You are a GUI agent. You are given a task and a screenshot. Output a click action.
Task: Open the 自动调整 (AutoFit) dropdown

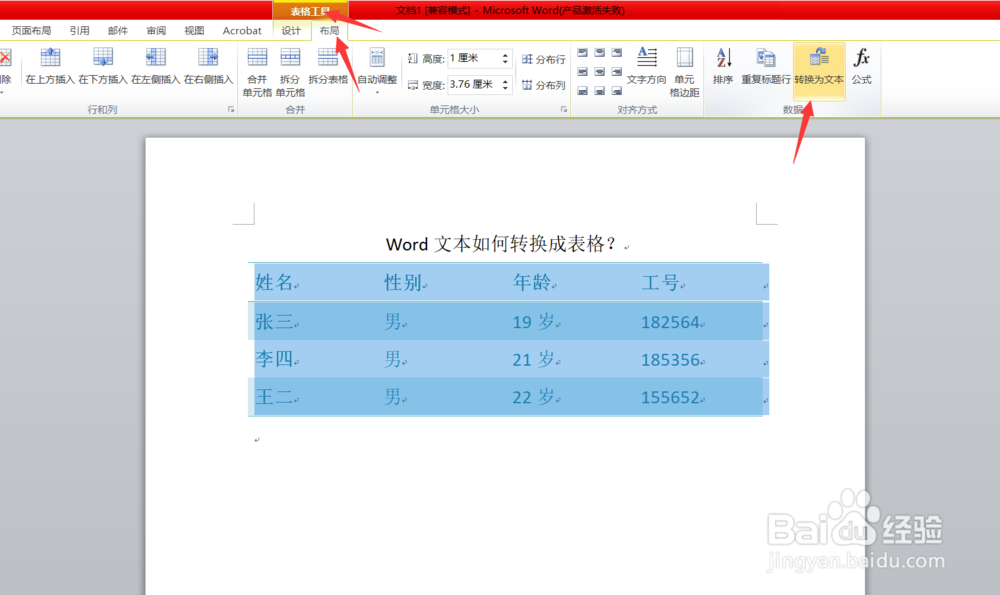tap(377, 70)
